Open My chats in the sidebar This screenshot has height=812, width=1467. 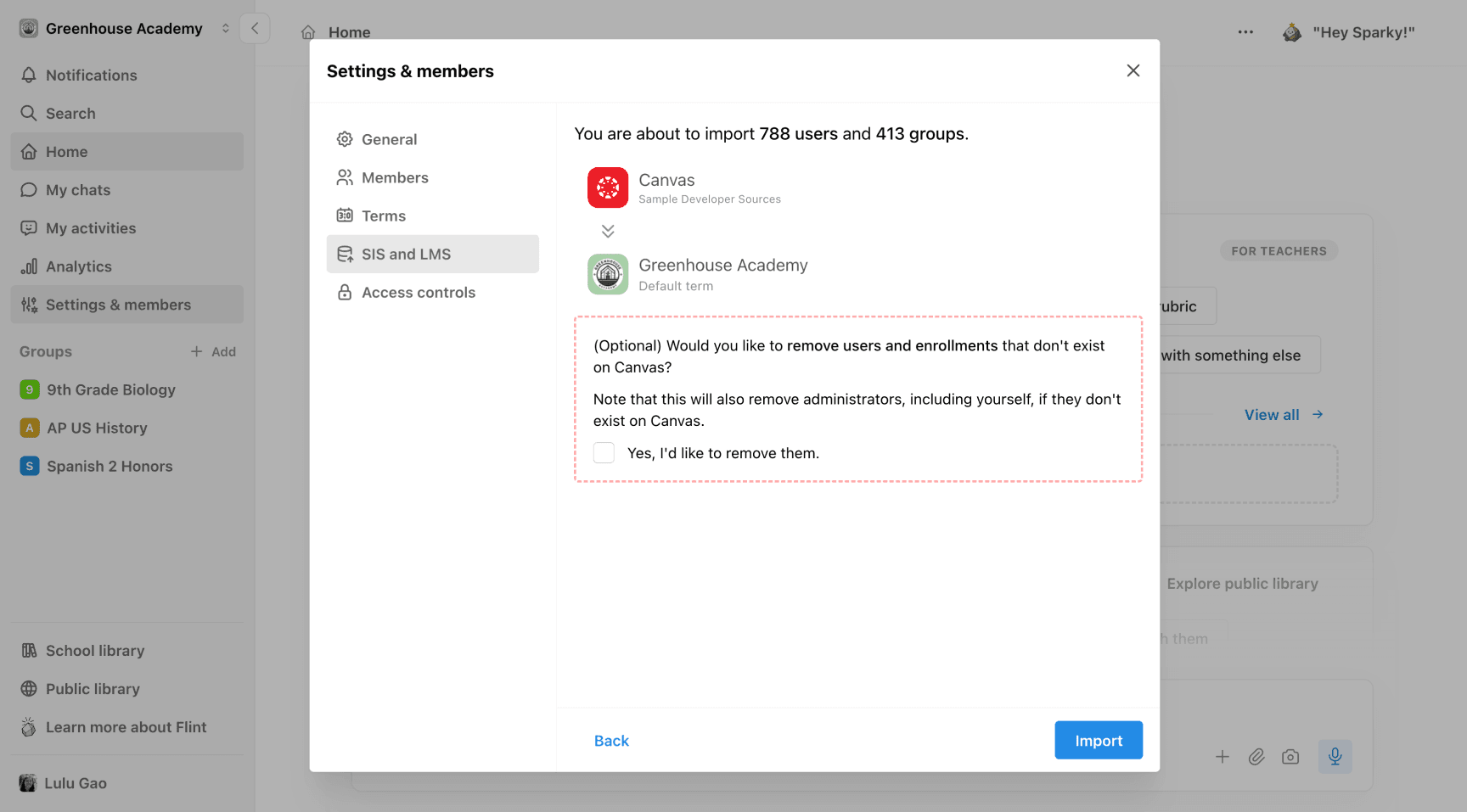(127, 189)
